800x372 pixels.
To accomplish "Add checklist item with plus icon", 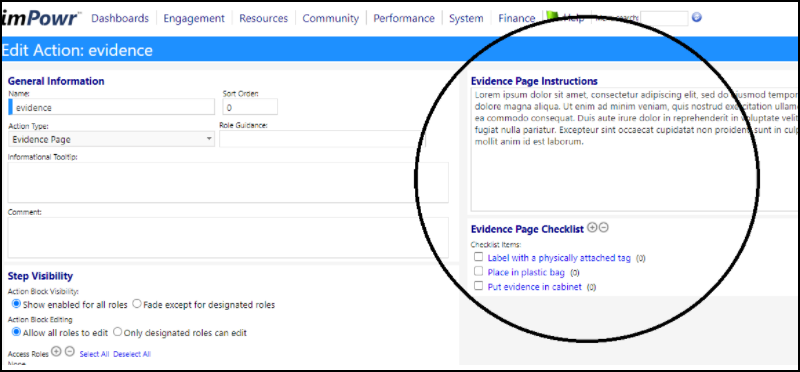I will pyautogui.click(x=592, y=228).
